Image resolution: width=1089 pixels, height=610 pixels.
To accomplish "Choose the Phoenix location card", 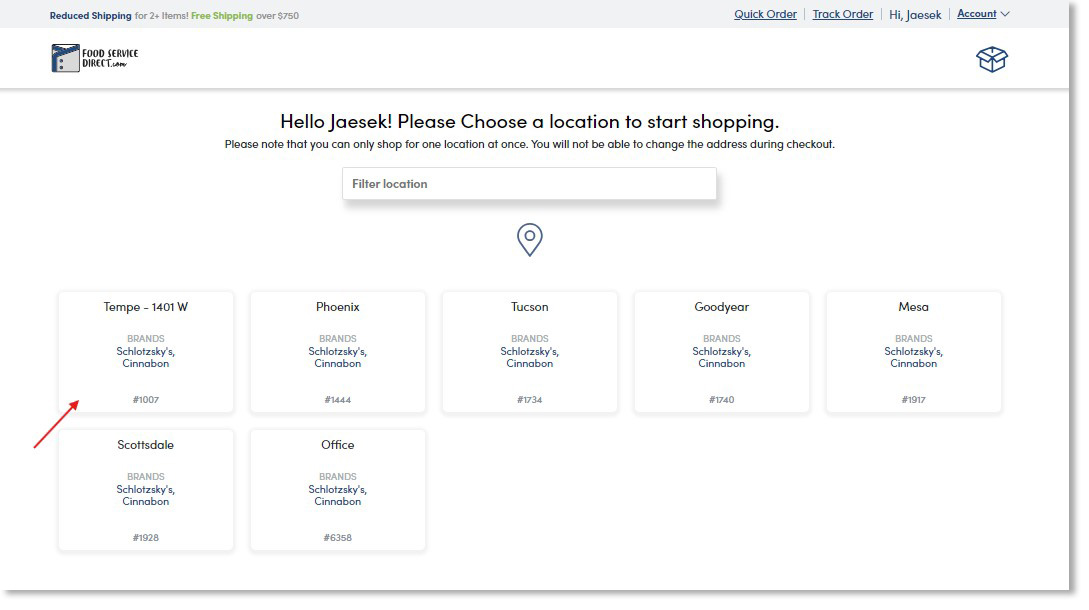I will click(x=338, y=352).
